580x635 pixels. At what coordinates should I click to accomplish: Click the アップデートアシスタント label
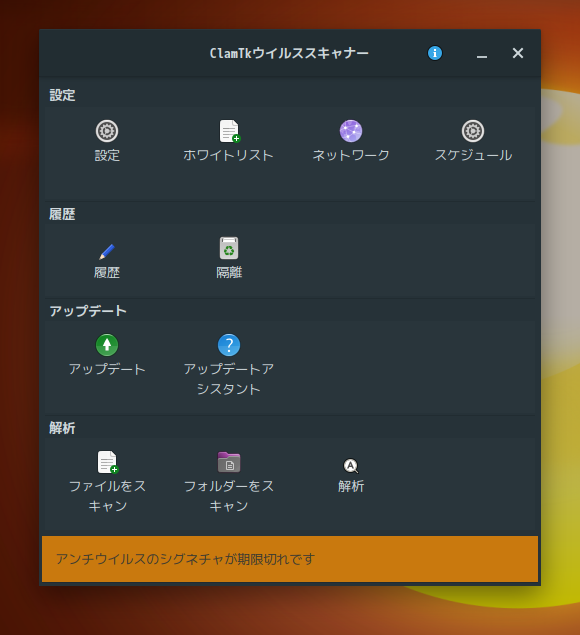(229, 379)
